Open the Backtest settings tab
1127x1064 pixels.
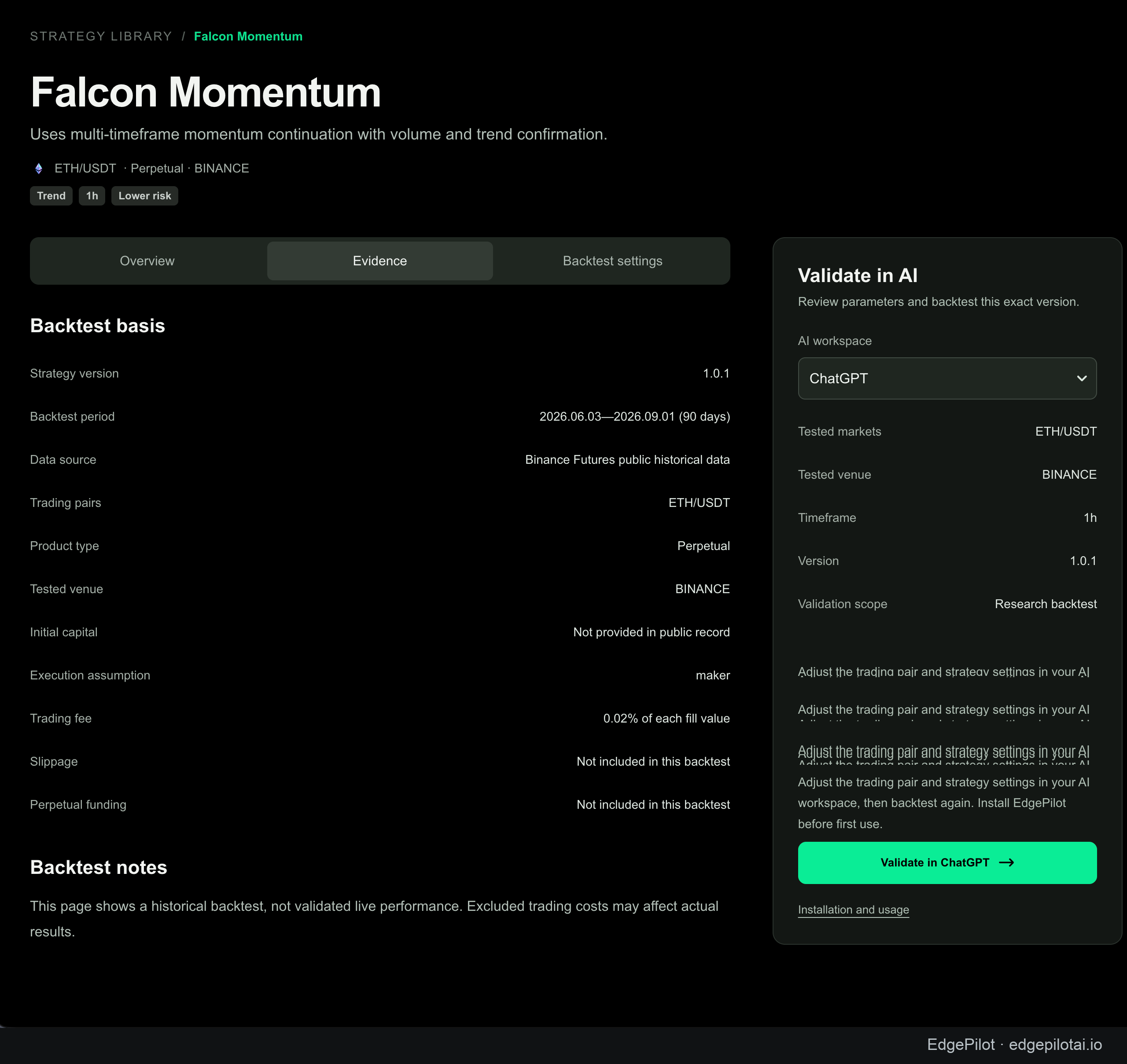tap(612, 261)
